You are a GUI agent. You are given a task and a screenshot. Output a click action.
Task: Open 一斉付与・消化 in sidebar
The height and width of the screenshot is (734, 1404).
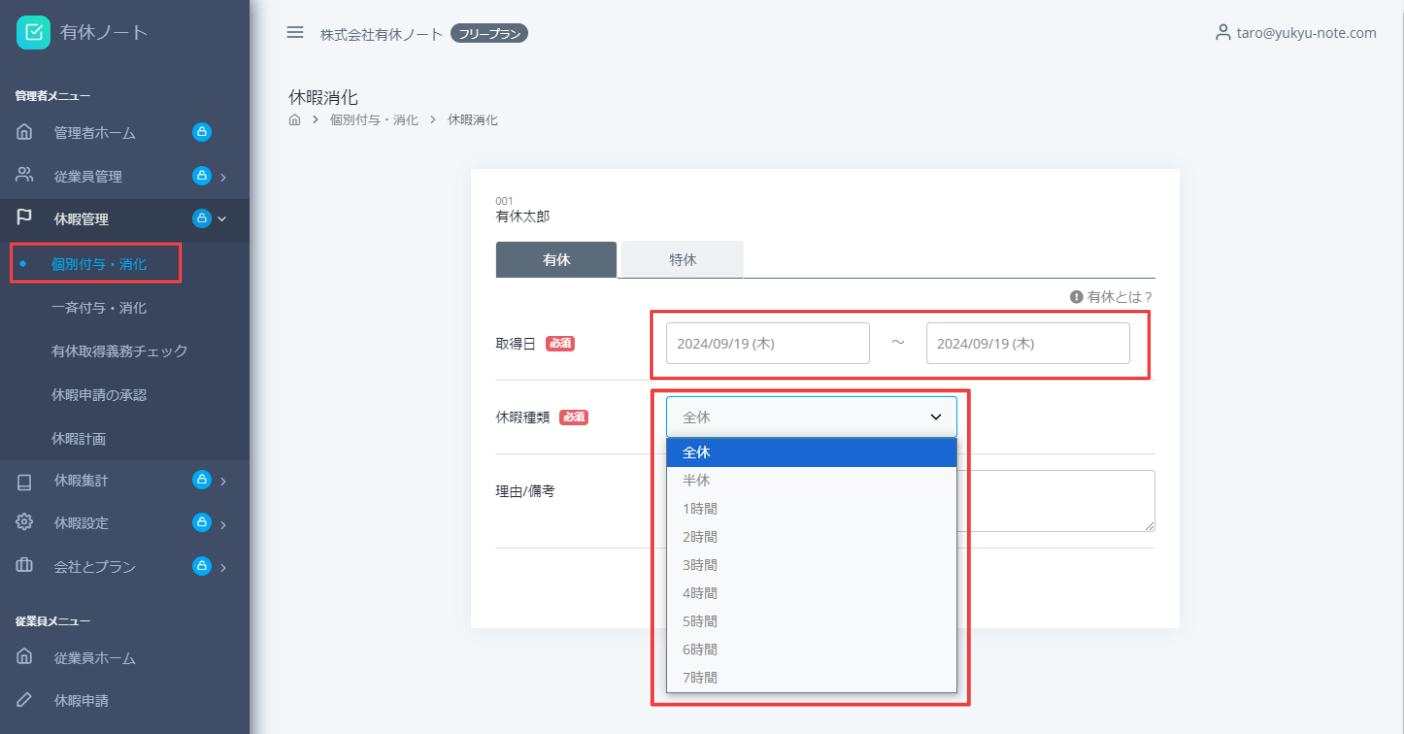pos(99,308)
